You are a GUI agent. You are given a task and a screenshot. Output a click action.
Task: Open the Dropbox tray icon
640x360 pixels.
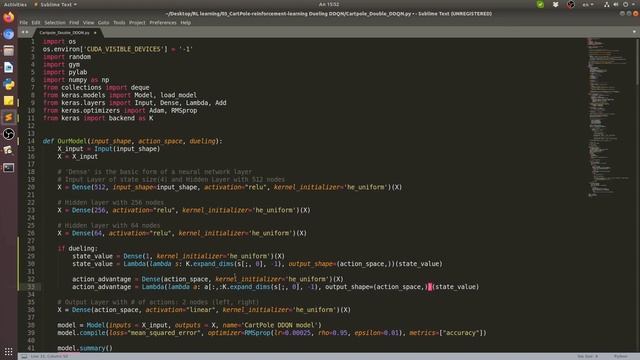pyautogui.click(x=556, y=4)
